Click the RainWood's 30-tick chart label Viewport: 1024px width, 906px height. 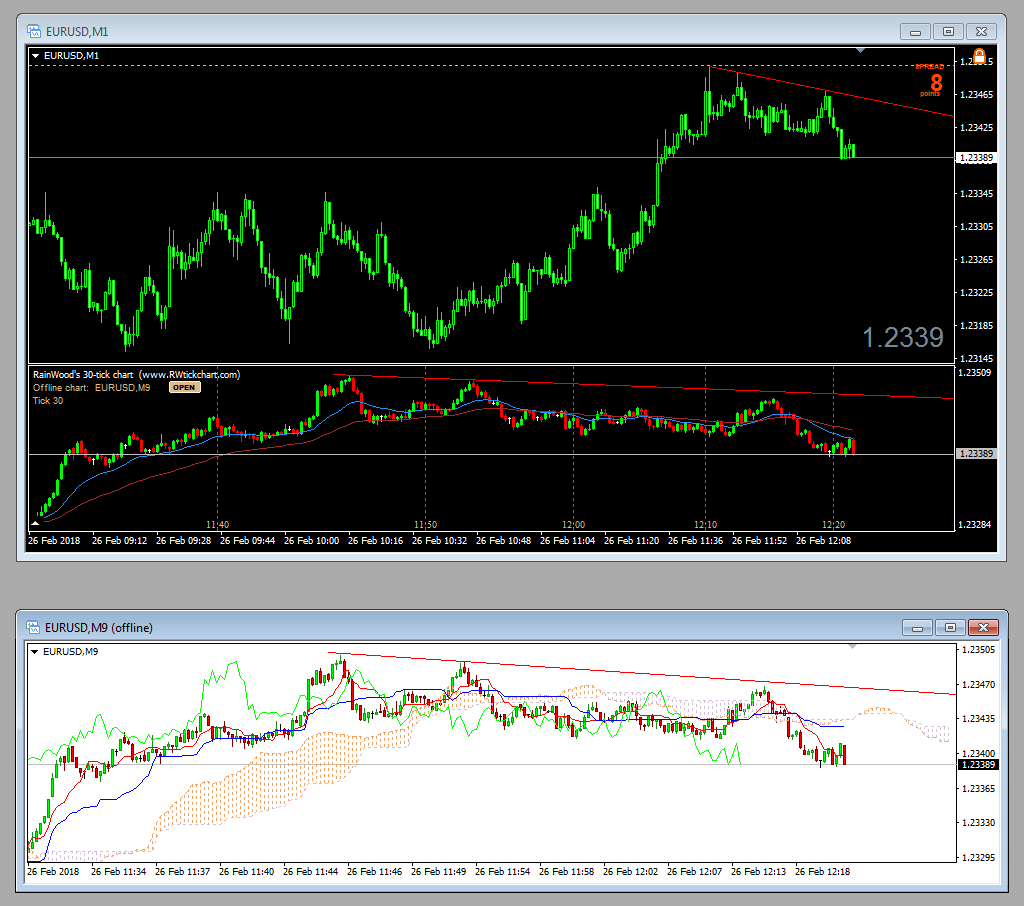136,375
